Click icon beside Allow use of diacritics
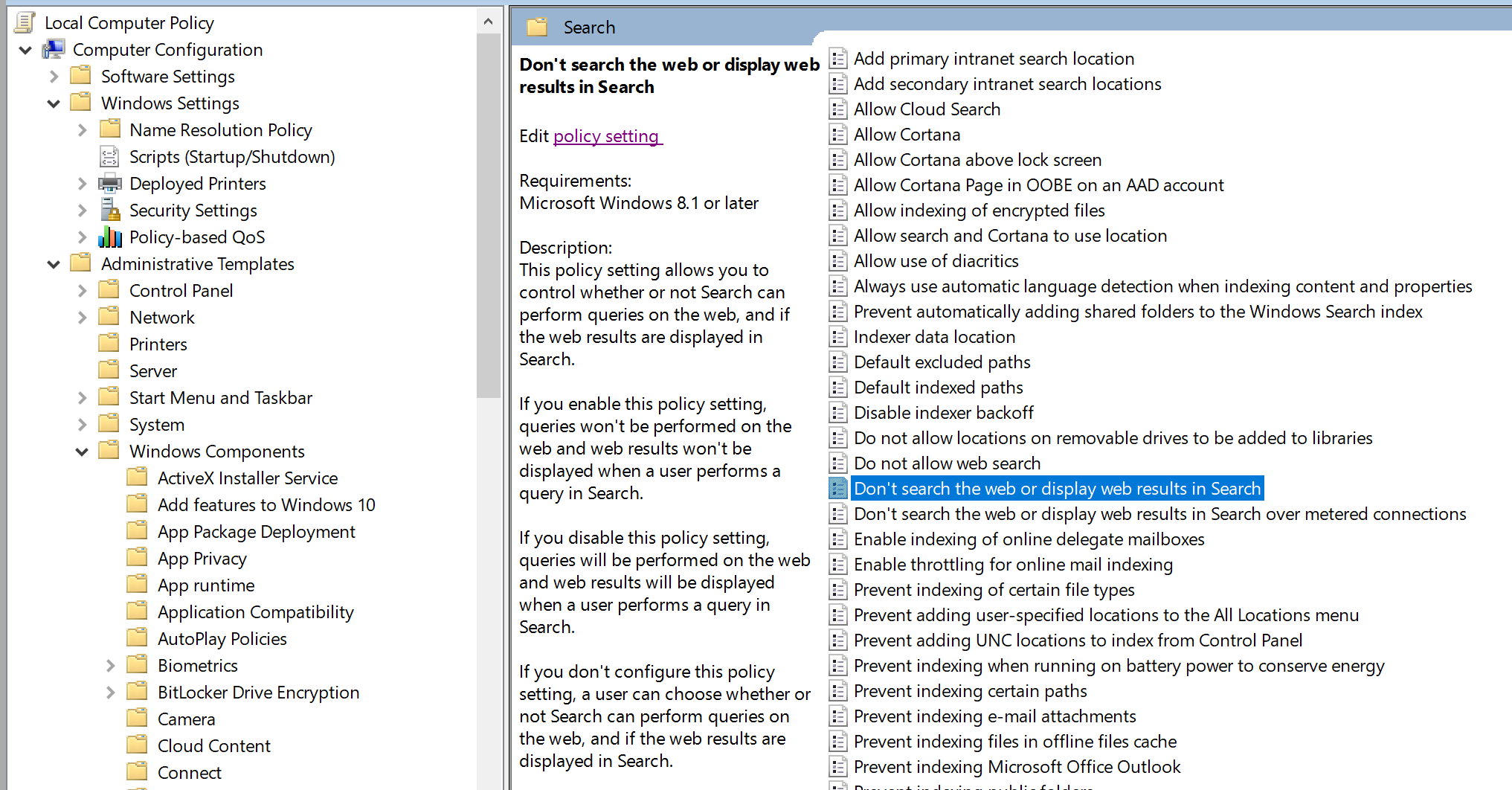 click(838, 261)
